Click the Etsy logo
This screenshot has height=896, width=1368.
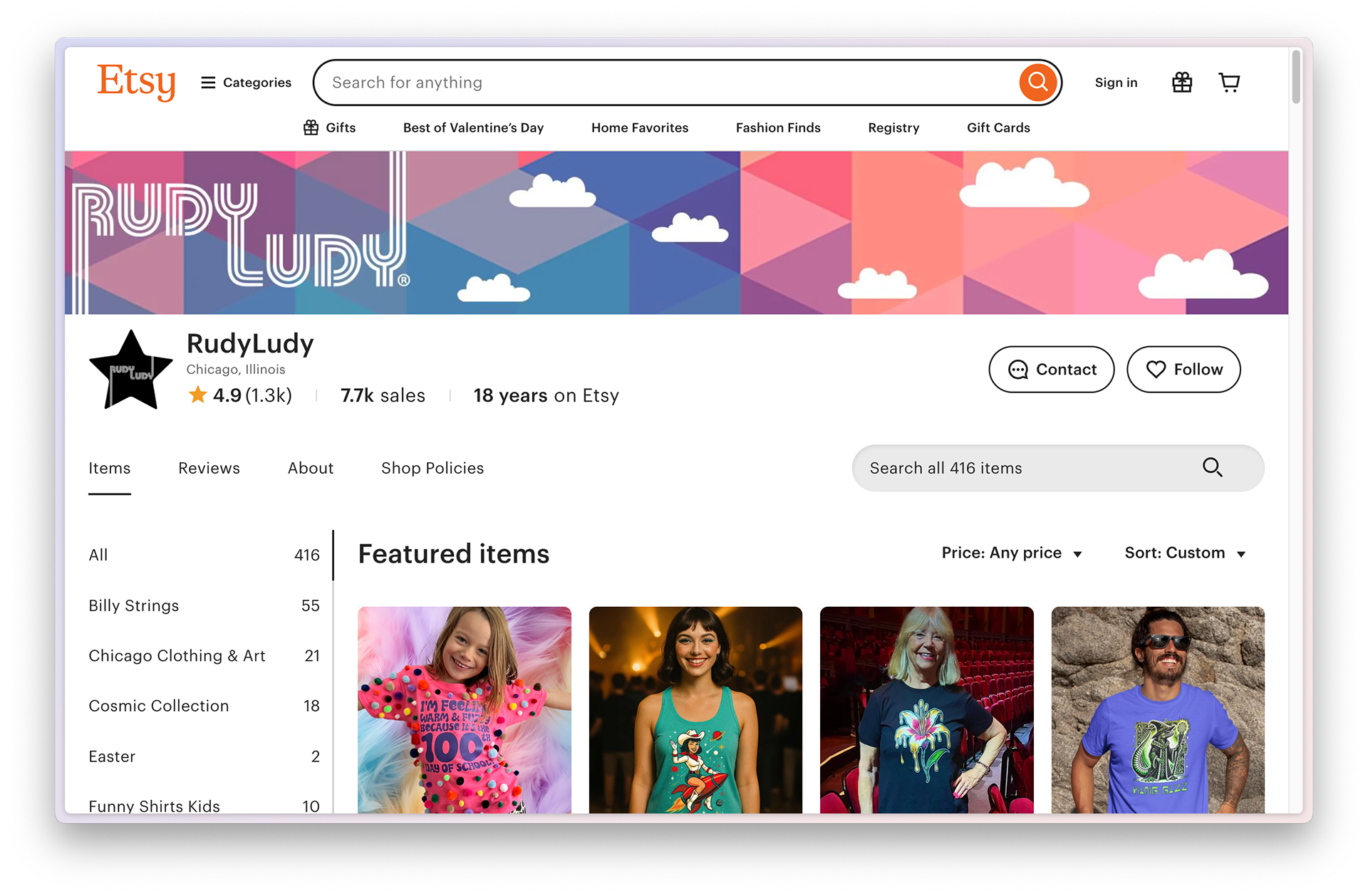tap(136, 82)
